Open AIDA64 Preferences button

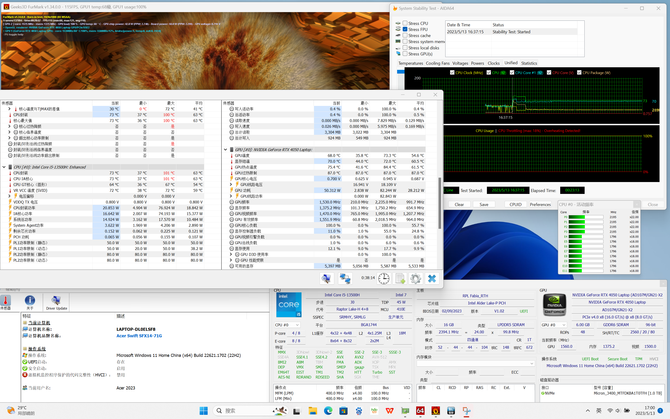click(x=540, y=205)
